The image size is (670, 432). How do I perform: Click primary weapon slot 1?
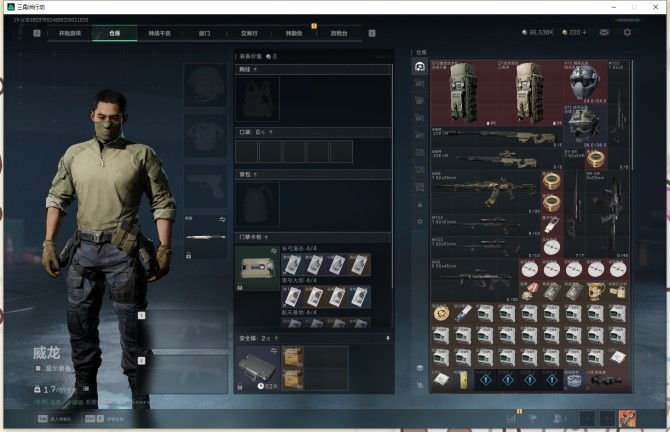(183, 329)
